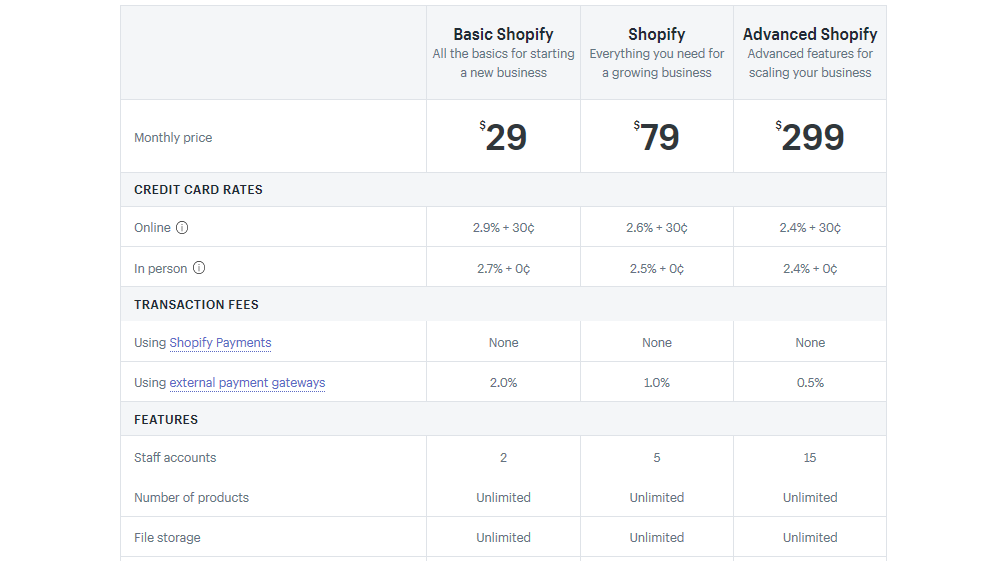
Task: Click the Staff accounts row label
Action: point(175,458)
